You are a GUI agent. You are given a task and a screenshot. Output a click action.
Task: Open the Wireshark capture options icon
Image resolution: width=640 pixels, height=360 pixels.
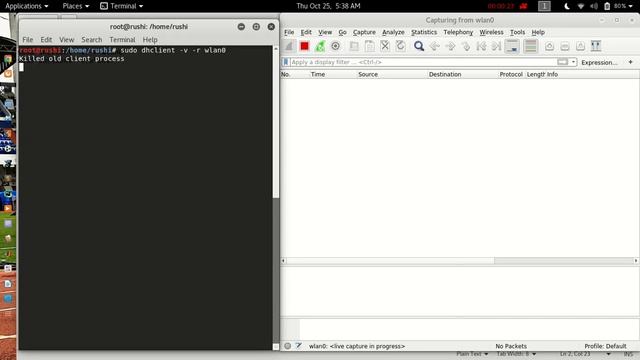[x=336, y=46]
